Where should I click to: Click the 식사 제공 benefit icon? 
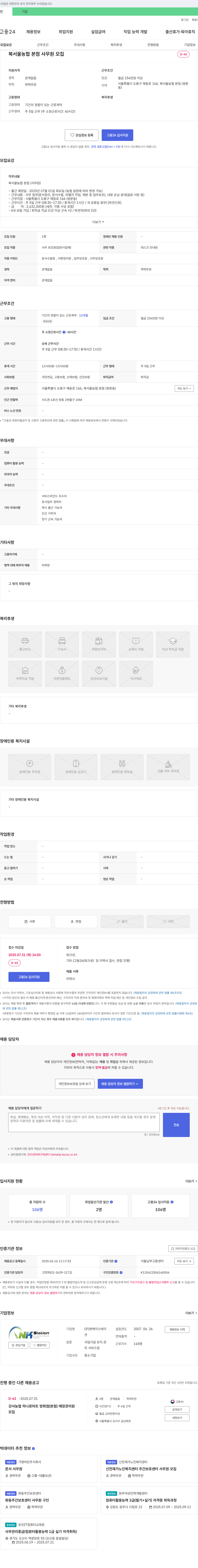[136, 674]
